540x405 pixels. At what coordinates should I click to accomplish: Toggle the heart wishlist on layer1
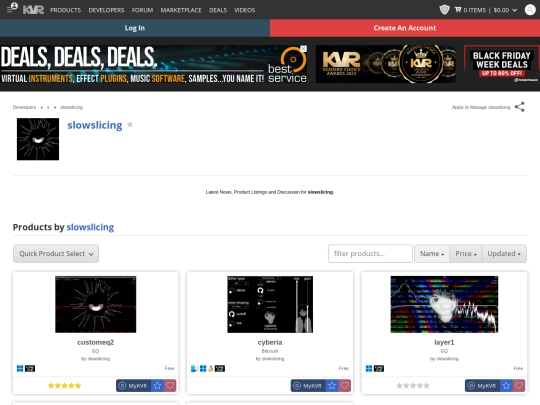click(519, 386)
